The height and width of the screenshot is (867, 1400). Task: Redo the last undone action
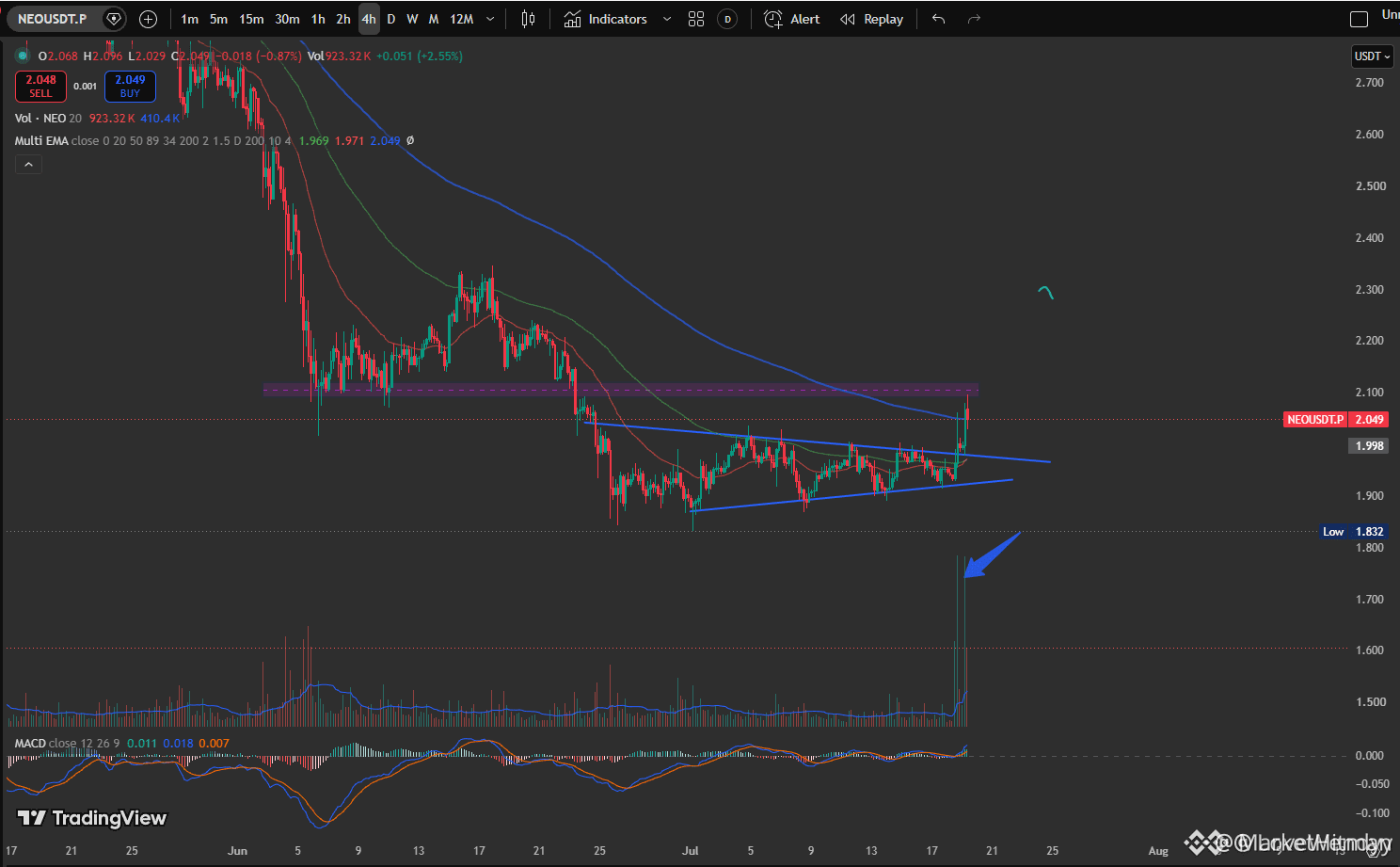point(974,19)
